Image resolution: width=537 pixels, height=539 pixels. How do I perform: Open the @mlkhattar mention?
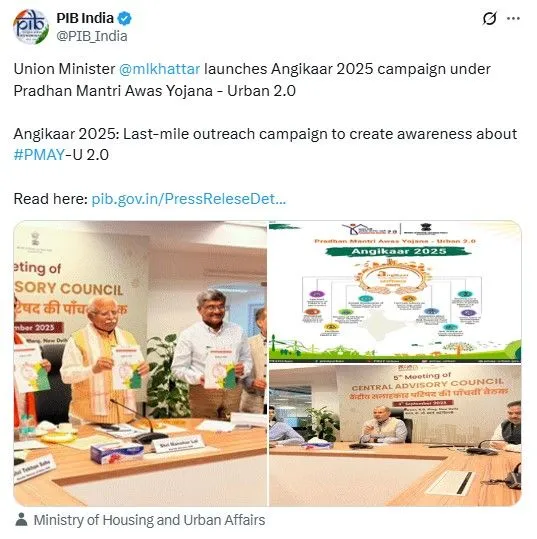(160, 69)
